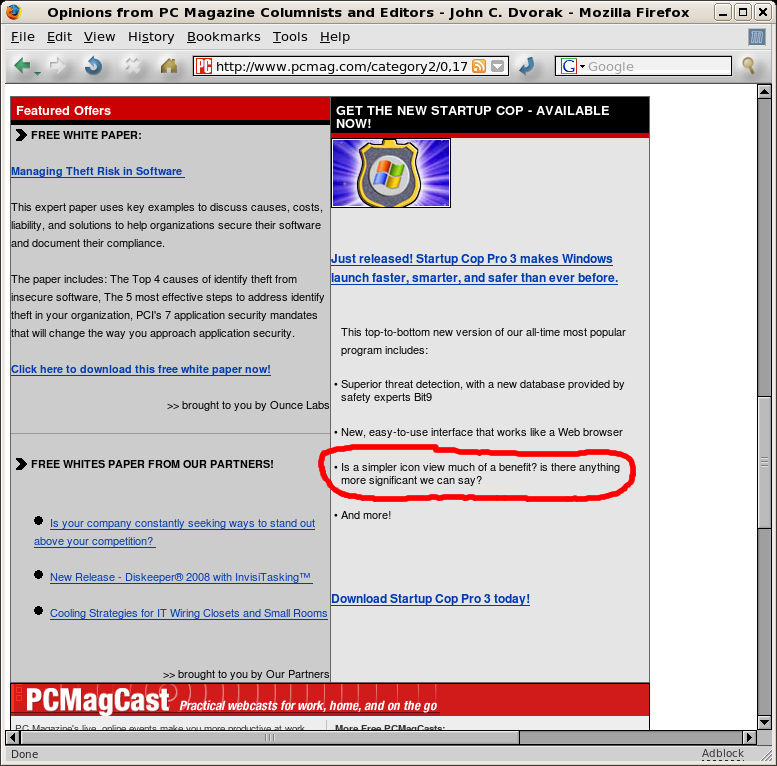Click the Startup Cop badge image
This screenshot has width=777, height=766.
pyautogui.click(x=391, y=173)
